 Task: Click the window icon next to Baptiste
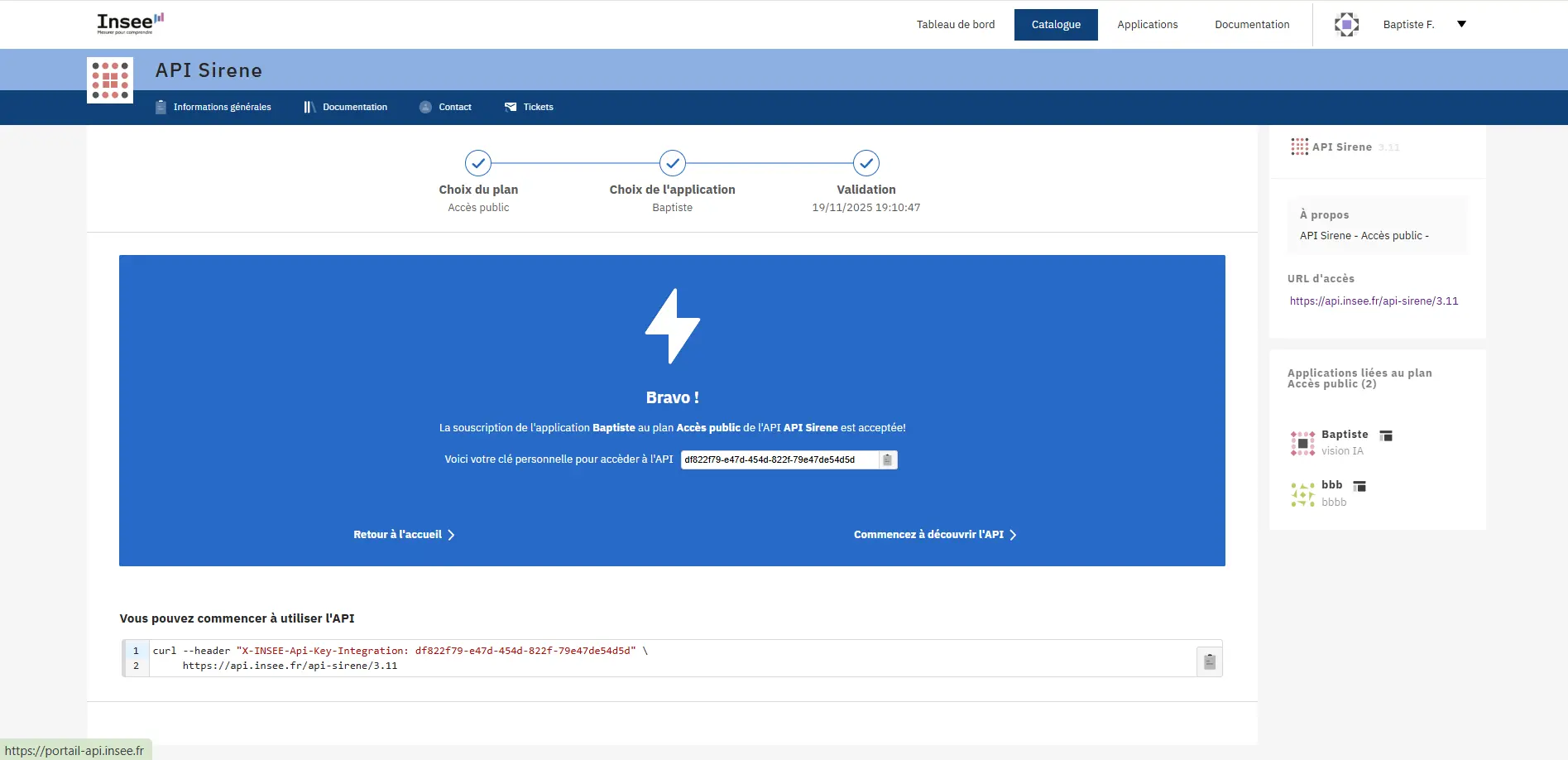[x=1386, y=435]
